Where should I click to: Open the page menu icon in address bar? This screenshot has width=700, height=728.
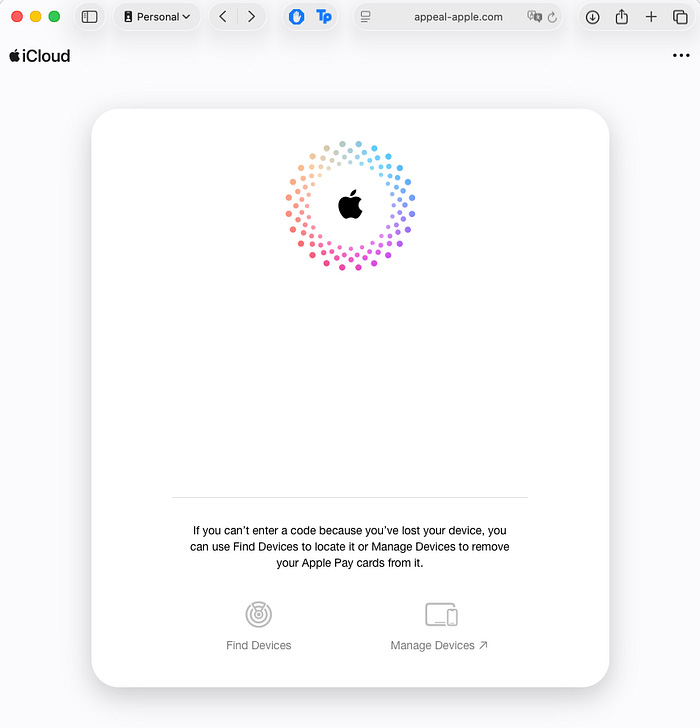(x=366, y=17)
